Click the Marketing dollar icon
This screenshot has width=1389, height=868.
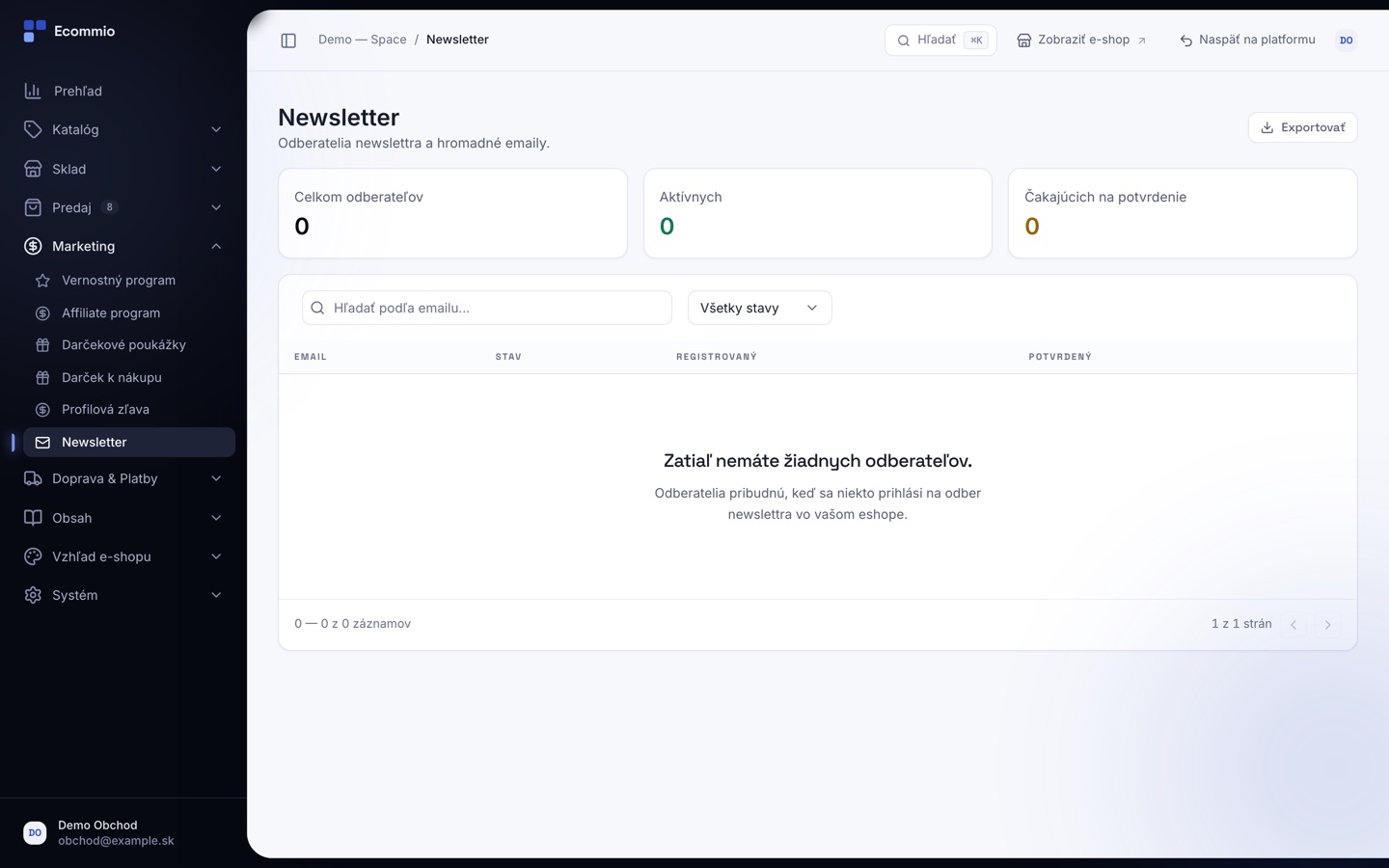point(33,246)
